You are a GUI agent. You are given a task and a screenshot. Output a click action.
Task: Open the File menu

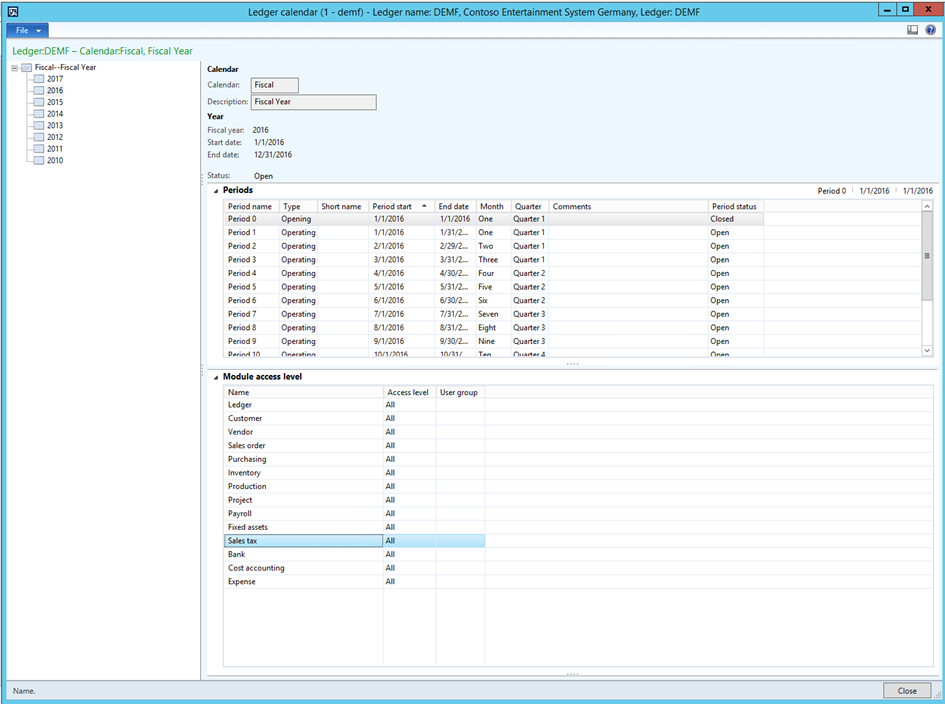(27, 30)
